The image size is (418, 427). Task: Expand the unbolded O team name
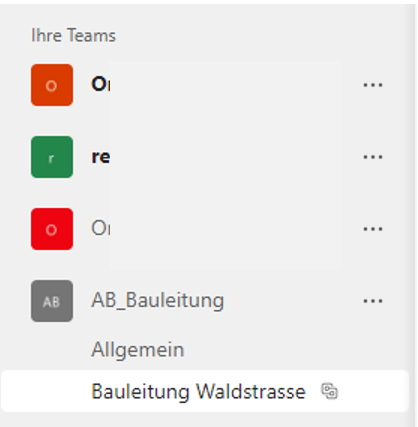coord(101,228)
